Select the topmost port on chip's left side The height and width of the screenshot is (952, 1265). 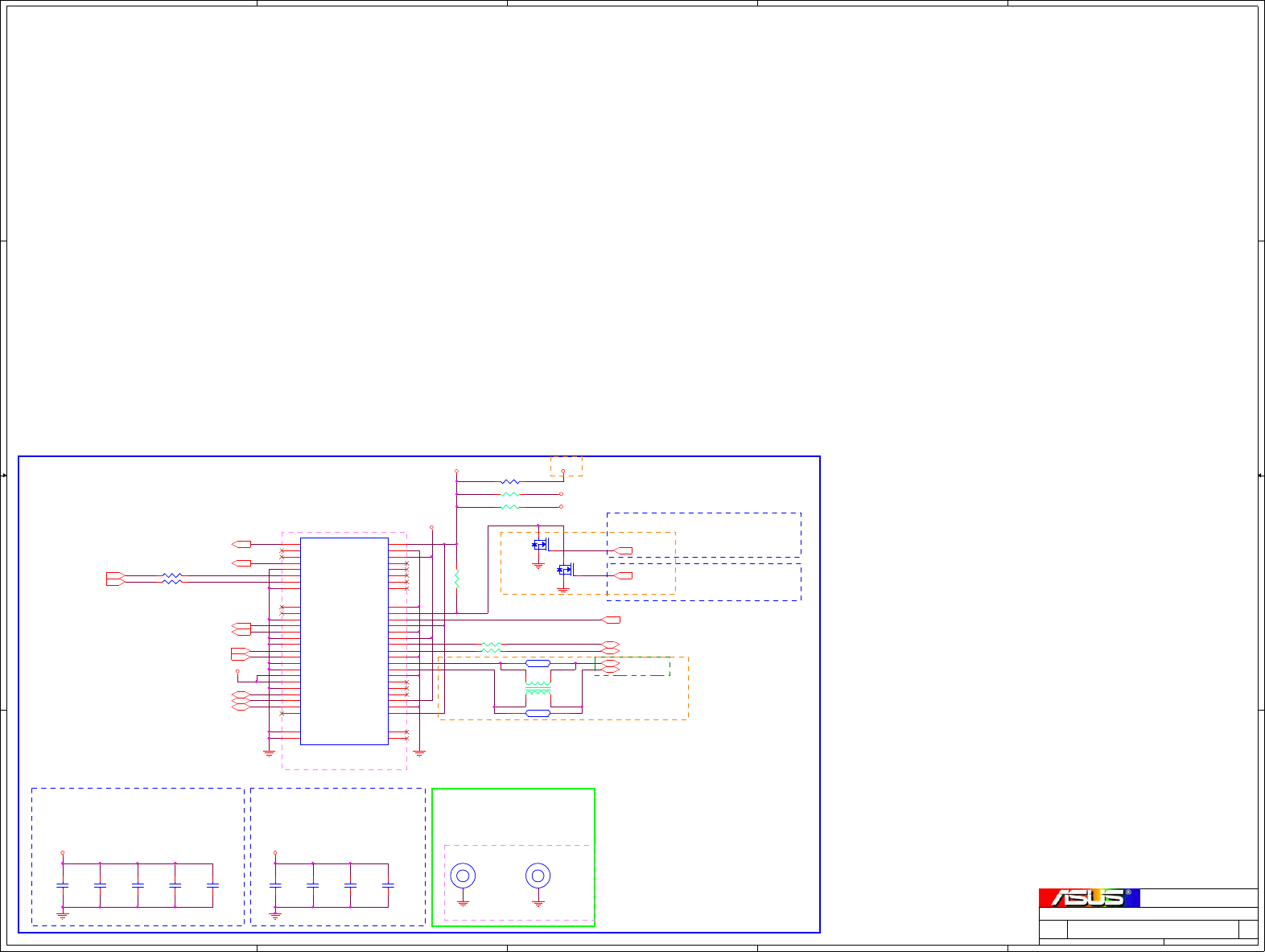(241, 545)
